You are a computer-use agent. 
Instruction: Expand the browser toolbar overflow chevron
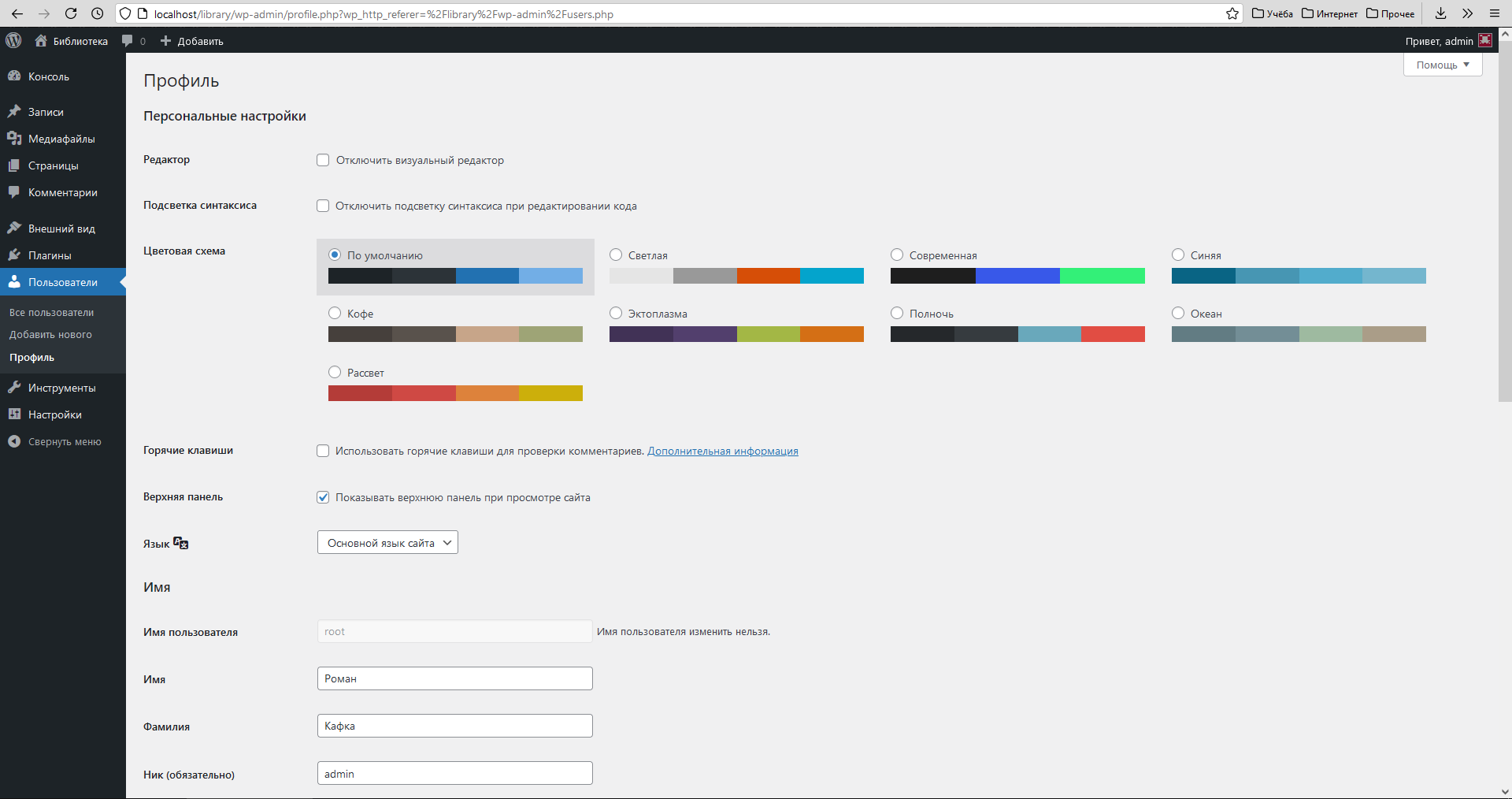point(1467,13)
